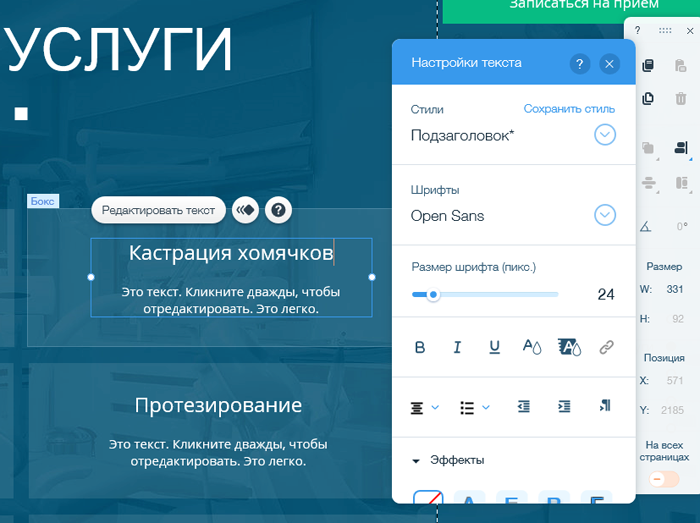Click the rotation angle icon
Viewport: 700px width, 523px height.
point(646,227)
